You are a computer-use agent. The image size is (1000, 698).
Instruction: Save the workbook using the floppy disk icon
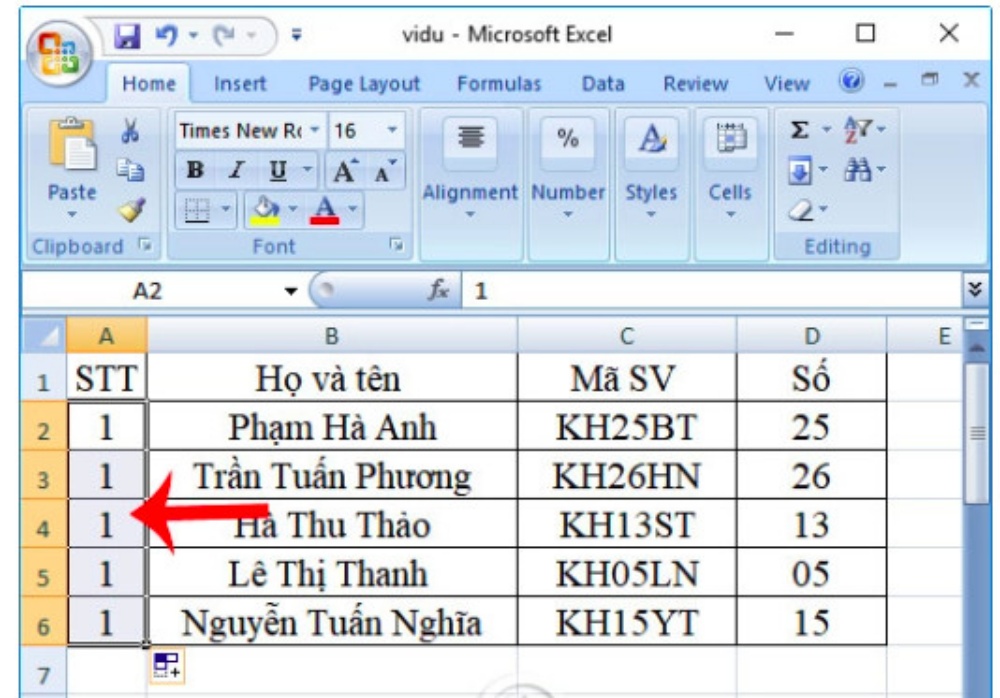[x=127, y=36]
